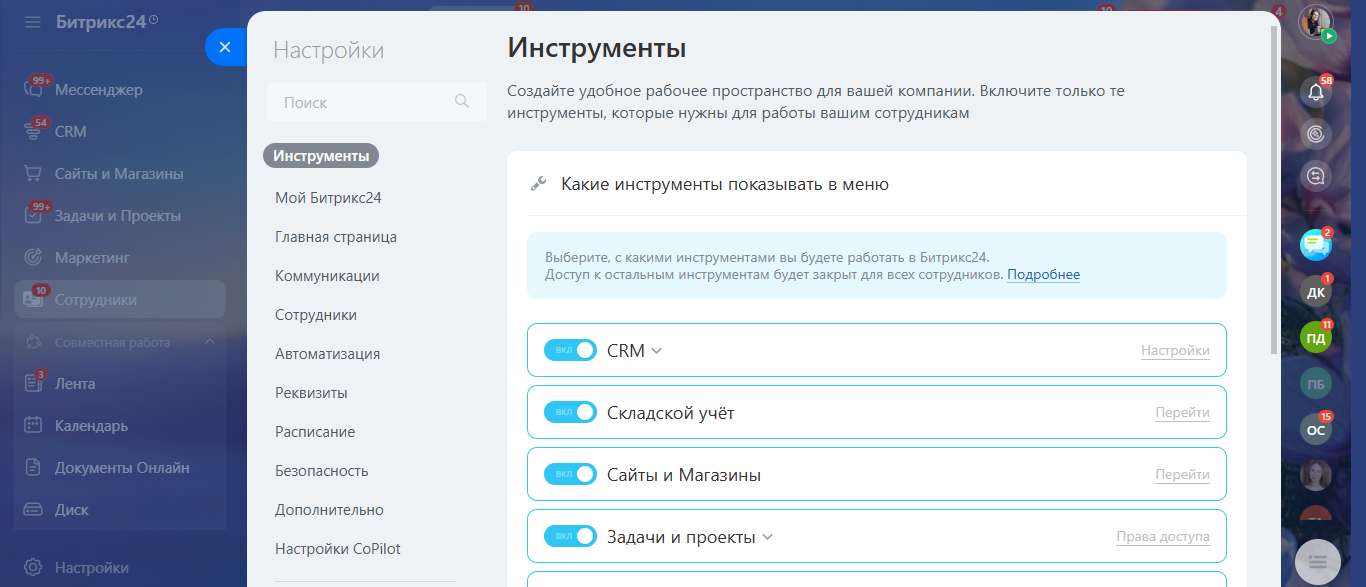Click the Календарь calendar icon
This screenshot has height=587, width=1366.
33,426
